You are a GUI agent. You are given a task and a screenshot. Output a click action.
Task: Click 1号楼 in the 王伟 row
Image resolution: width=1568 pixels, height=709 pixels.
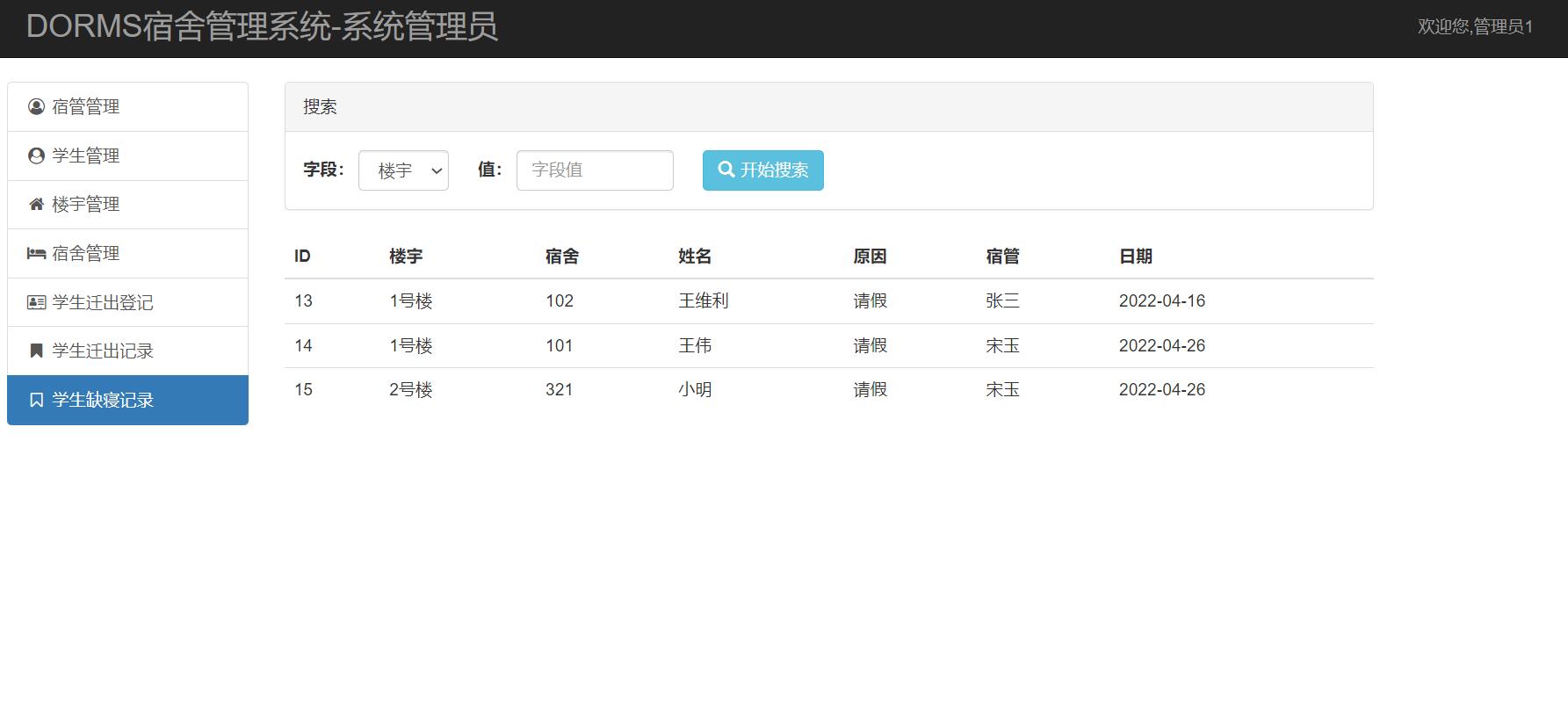pyautogui.click(x=411, y=346)
